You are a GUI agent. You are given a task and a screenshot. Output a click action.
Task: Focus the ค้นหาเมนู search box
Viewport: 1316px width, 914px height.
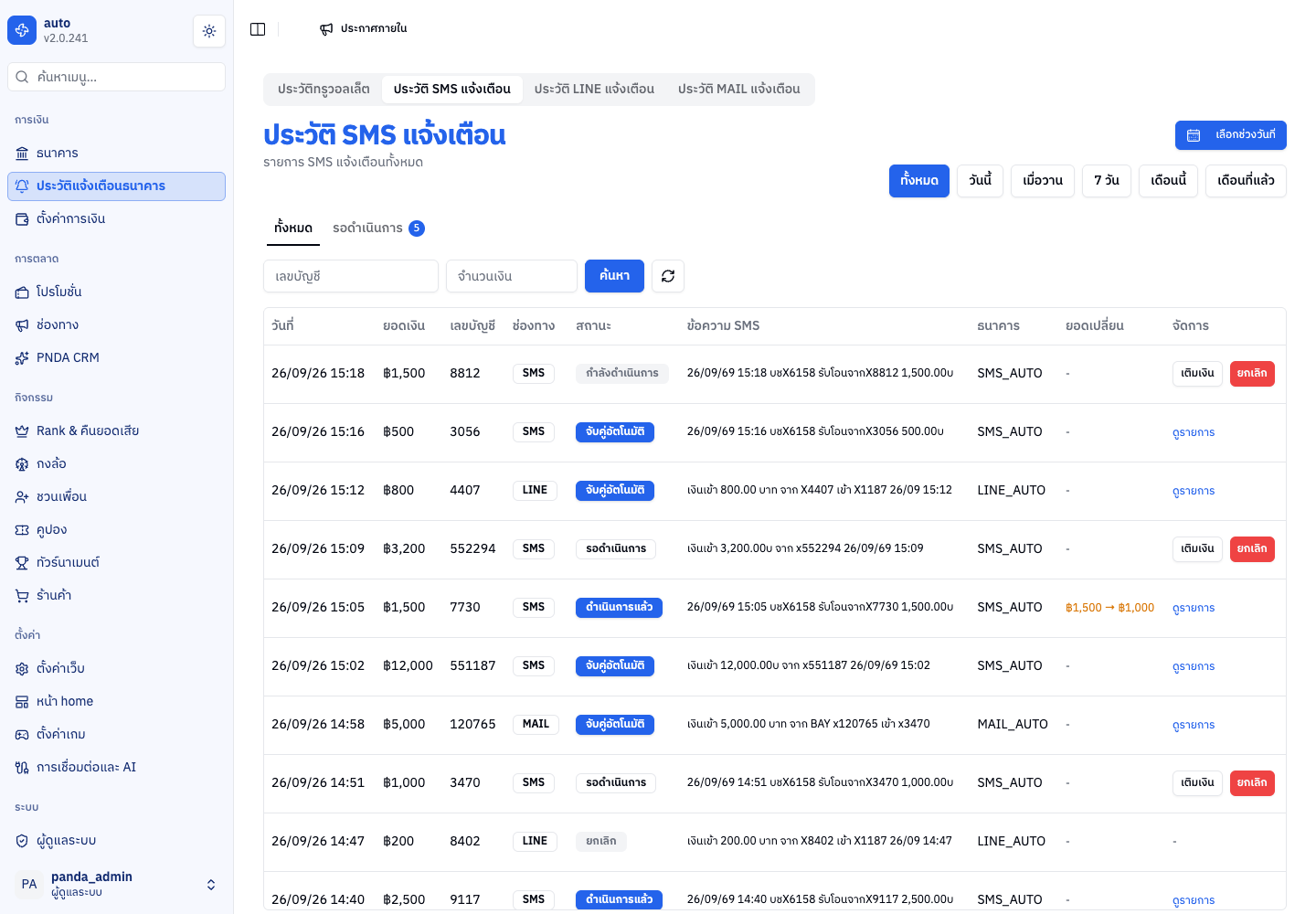(116, 77)
